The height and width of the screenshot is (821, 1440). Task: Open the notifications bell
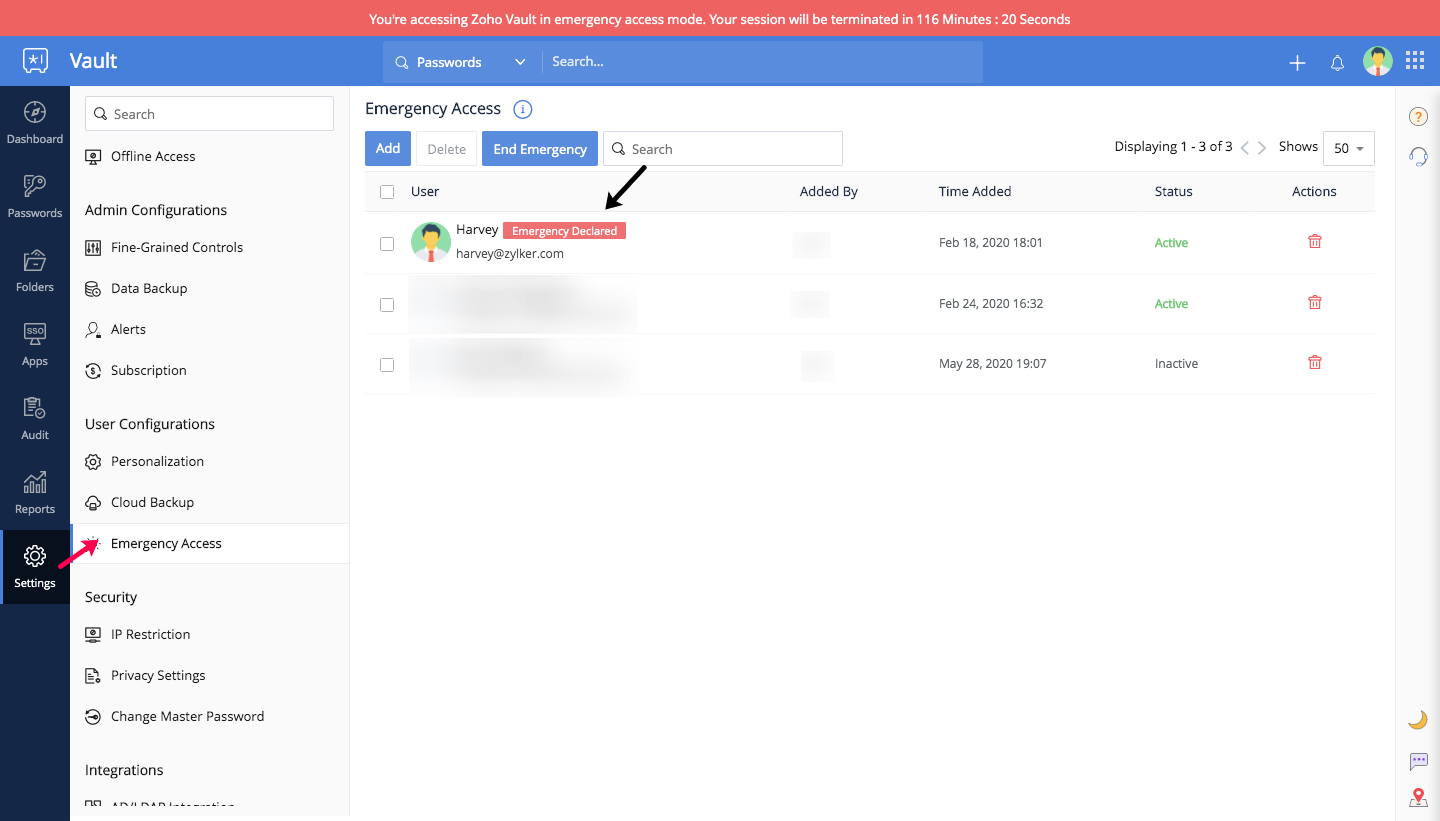click(x=1337, y=62)
